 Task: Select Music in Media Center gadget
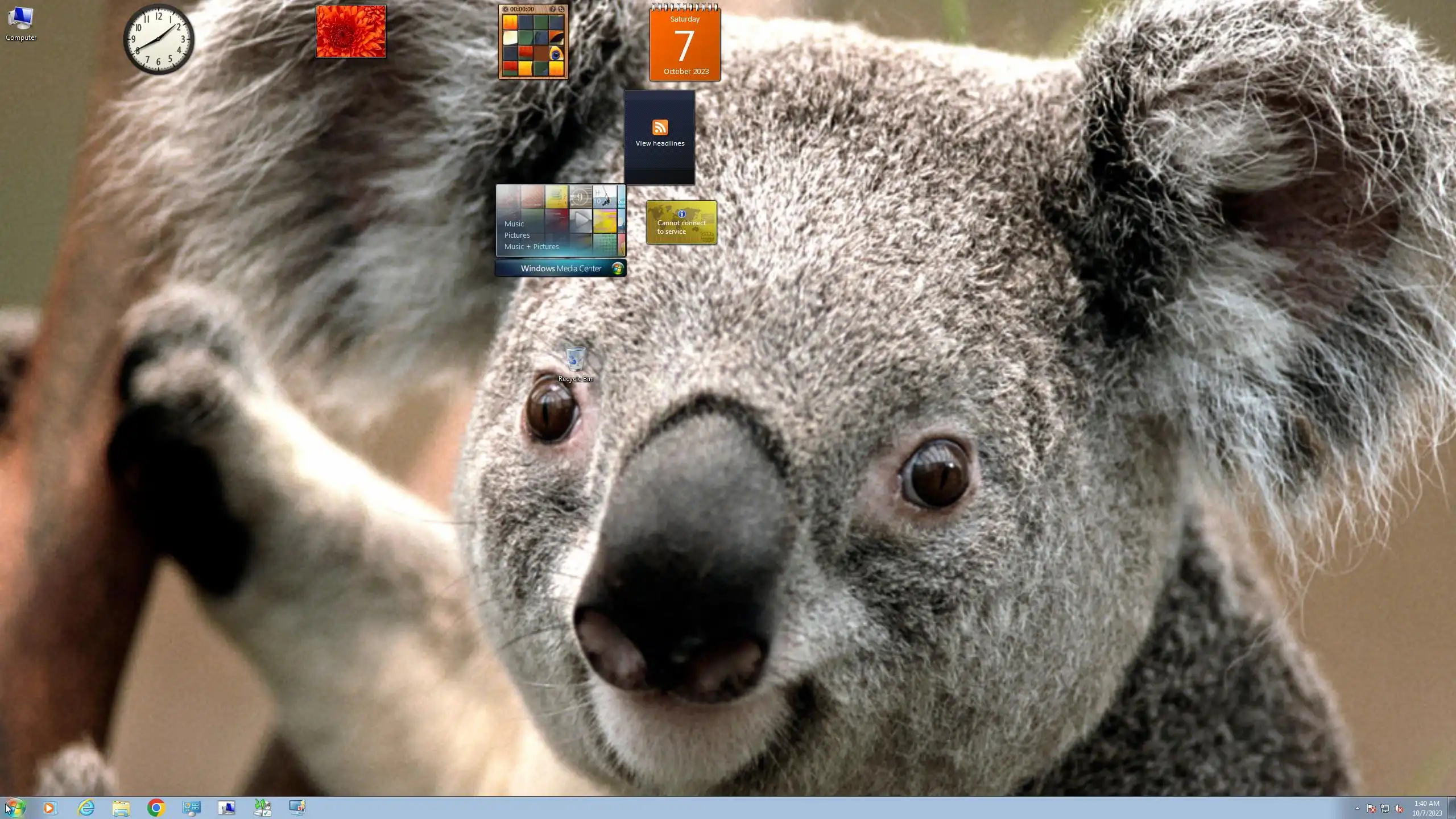coord(514,224)
